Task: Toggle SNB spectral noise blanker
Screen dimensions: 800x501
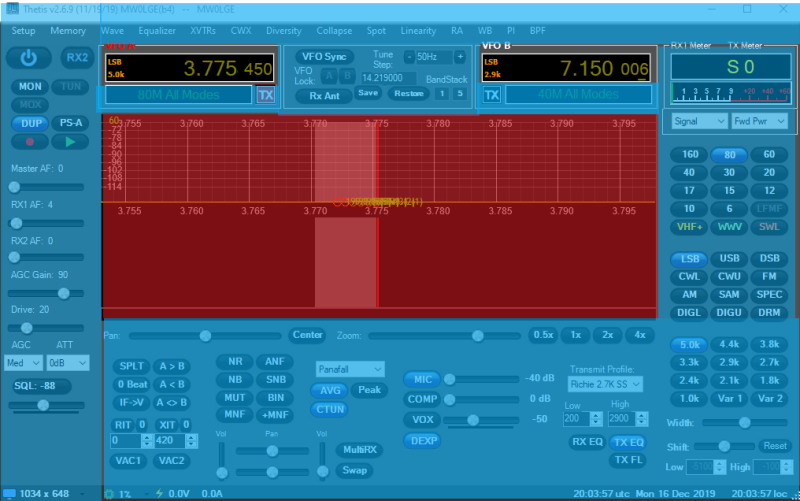Action: point(276,380)
